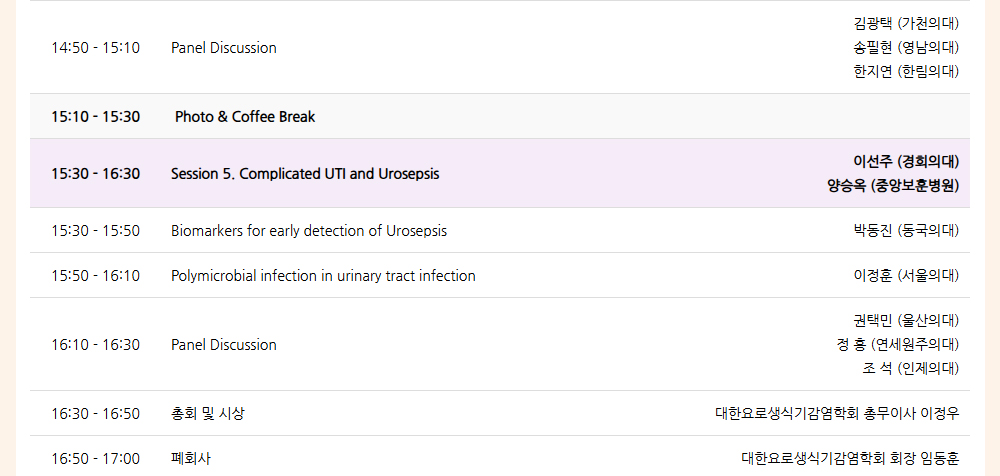Click the Photo & Coffee Break row
The image size is (1000, 476).
(500, 116)
